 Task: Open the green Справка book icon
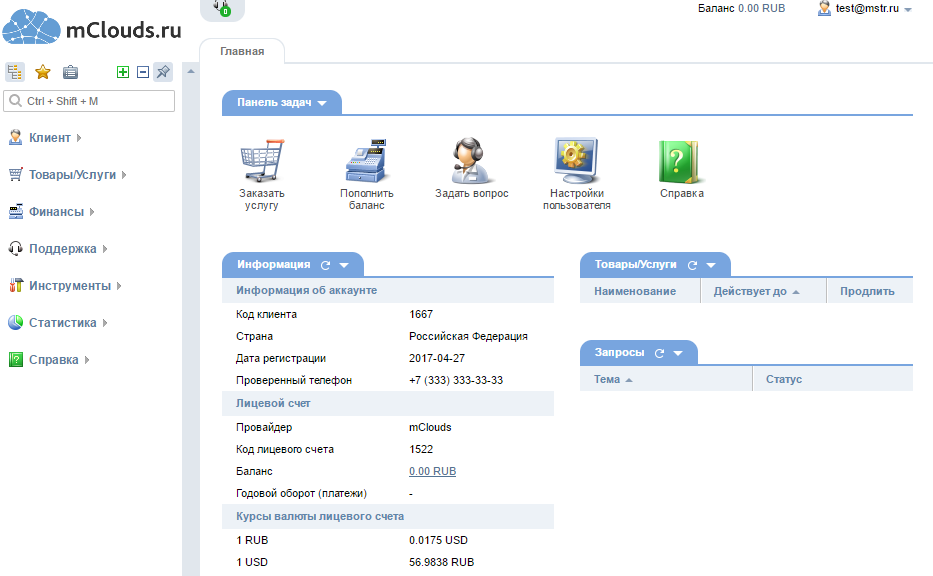tap(681, 162)
